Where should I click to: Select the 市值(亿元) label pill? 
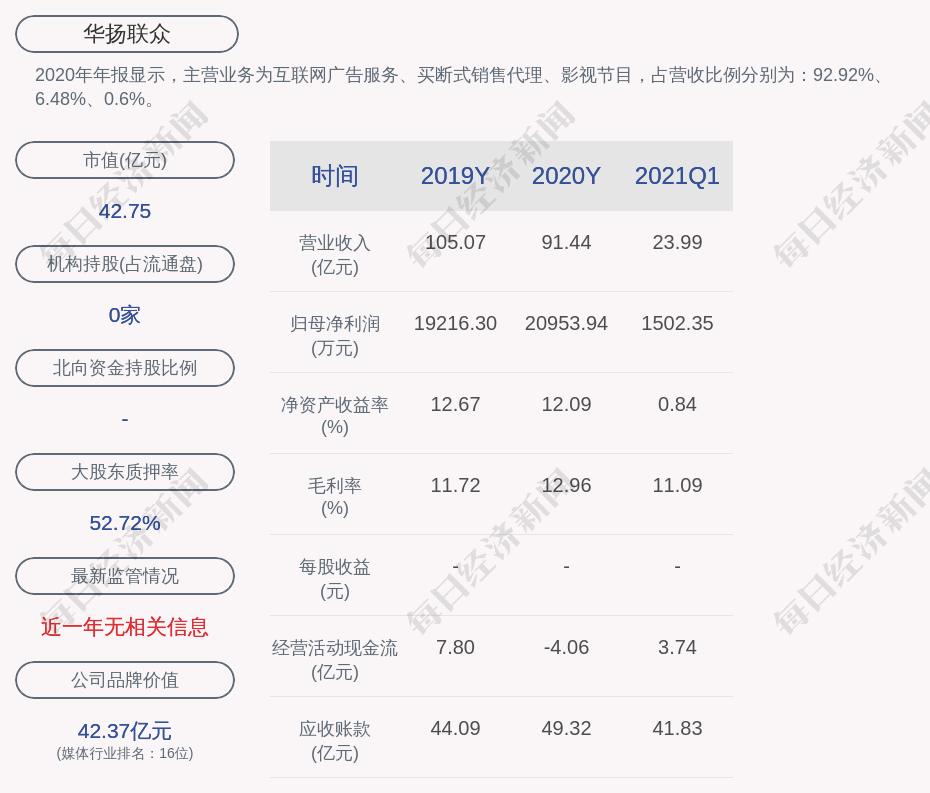click(125, 160)
